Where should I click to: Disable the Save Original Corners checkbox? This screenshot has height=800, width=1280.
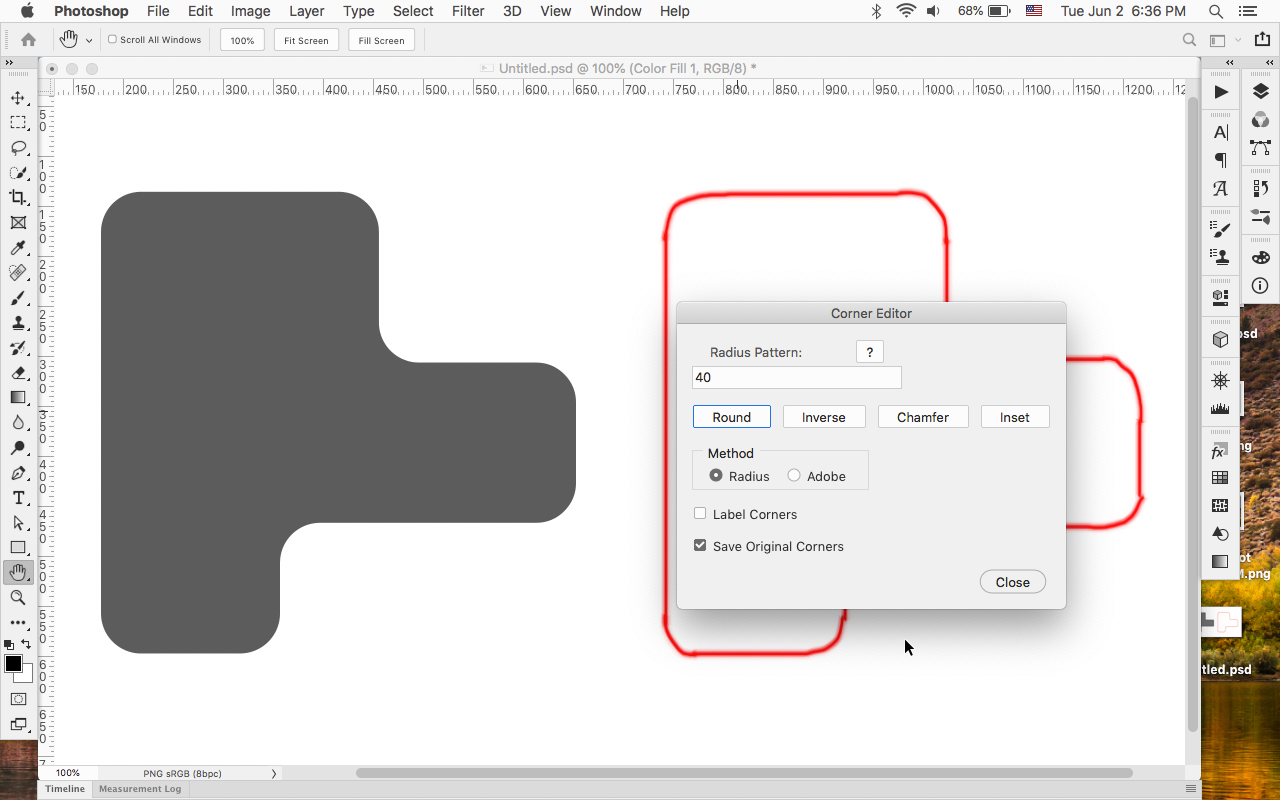[700, 545]
